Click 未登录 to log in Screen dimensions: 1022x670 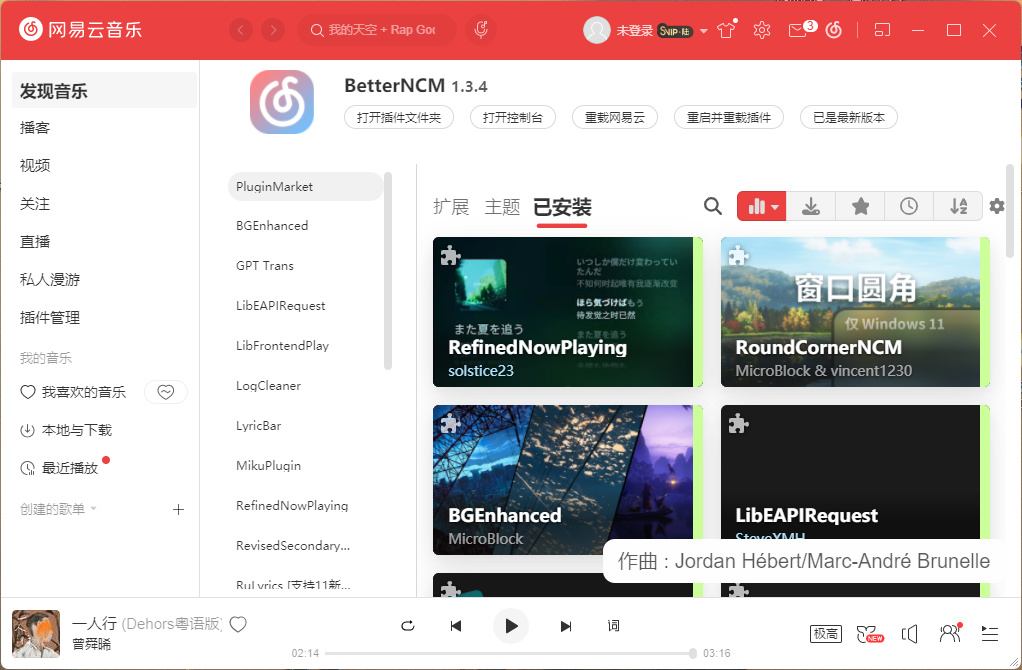[634, 31]
